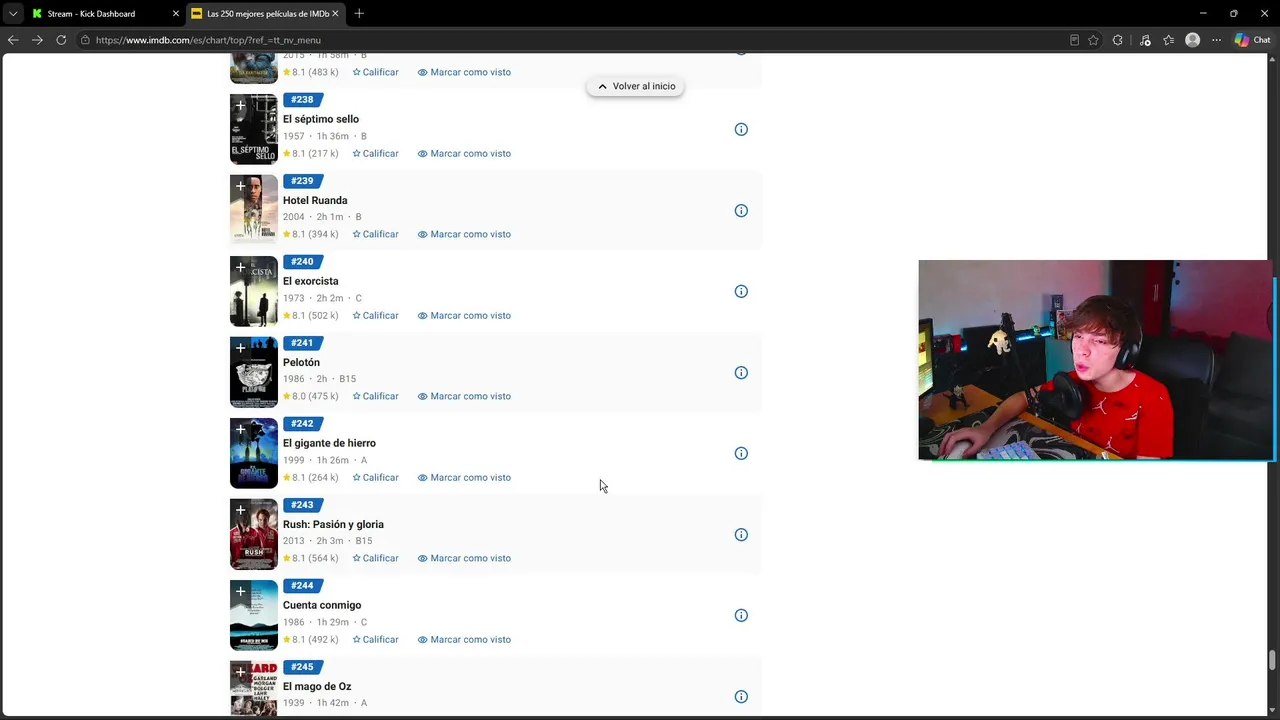Go forward in browser history
Screen dimensions: 1280x720
click(x=37, y=40)
